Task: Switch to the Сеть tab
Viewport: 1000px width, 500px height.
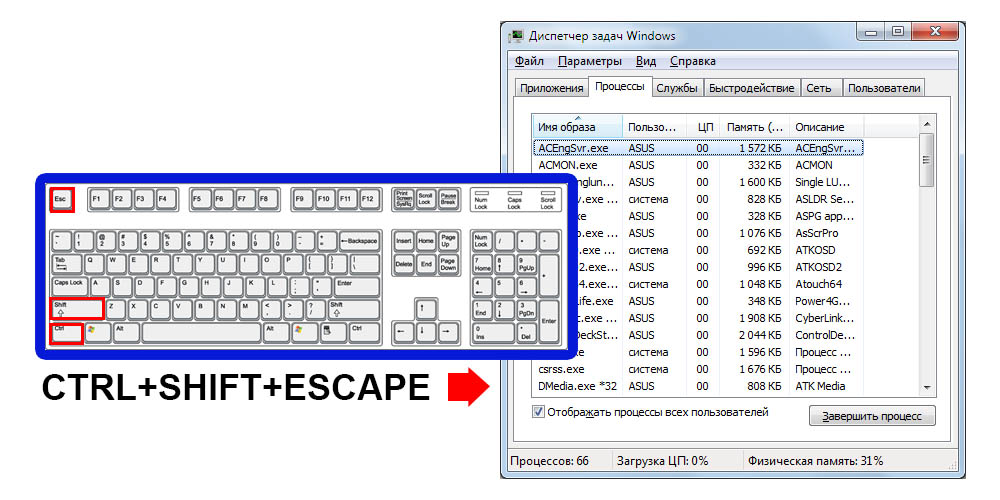Action: coord(818,88)
